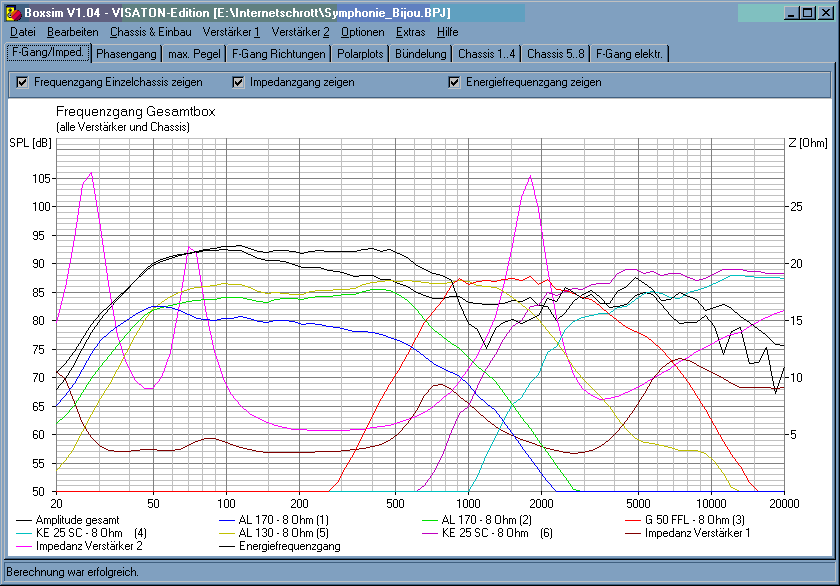
Task: Click the 'AL 170 - 8 Ohm (2)' legend entry
Action: (x=477, y=520)
